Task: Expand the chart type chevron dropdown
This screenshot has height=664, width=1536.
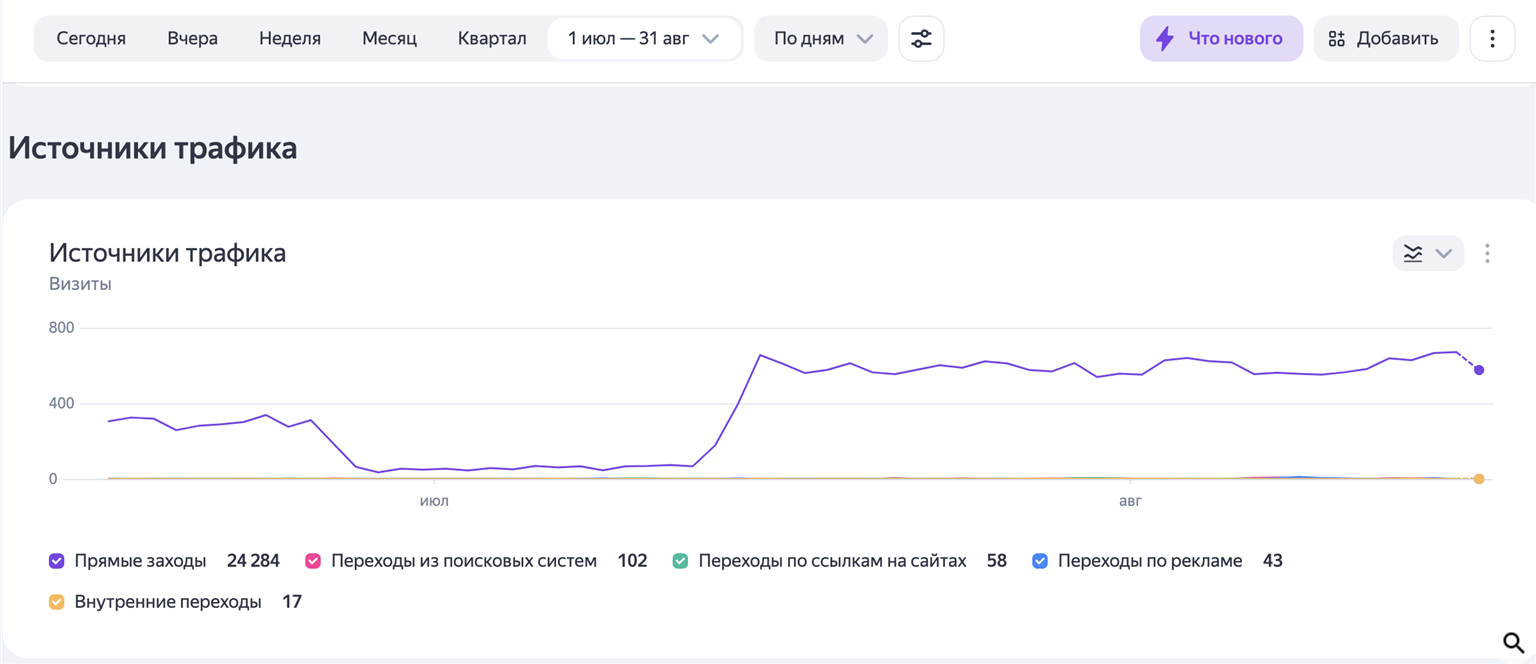Action: click(1443, 253)
